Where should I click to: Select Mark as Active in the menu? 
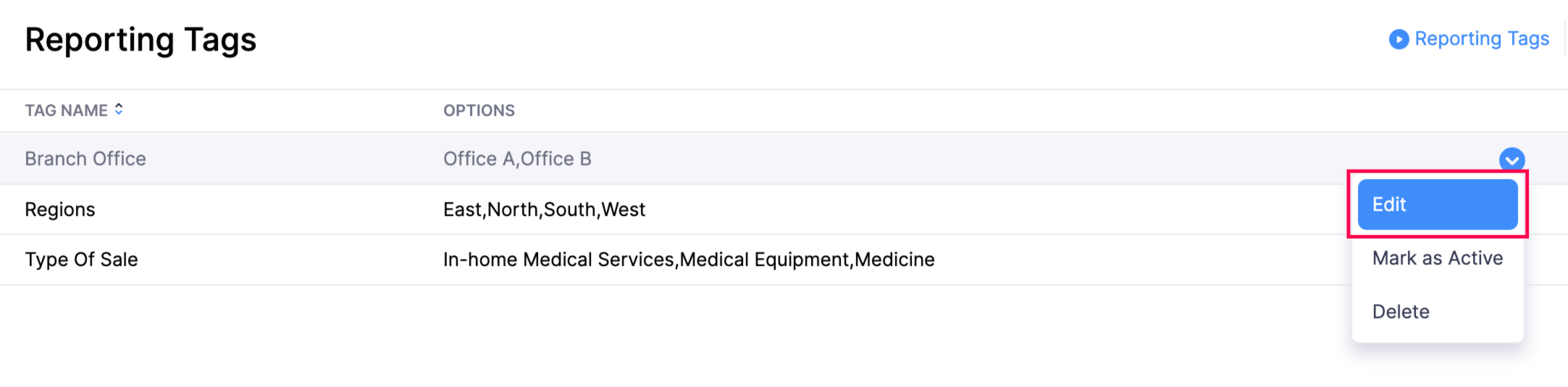pos(1437,258)
